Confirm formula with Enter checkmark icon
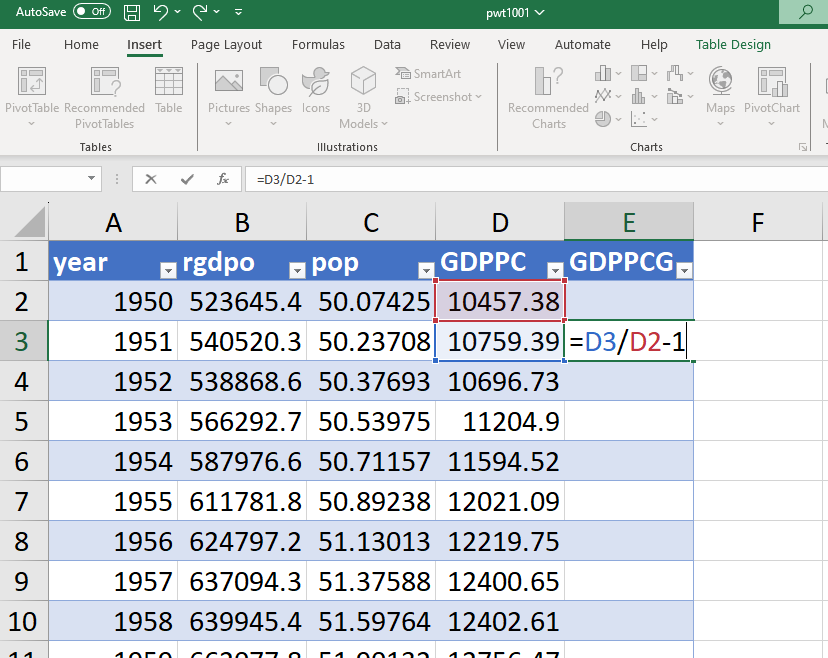The width and height of the screenshot is (828, 658). pyautogui.click(x=187, y=179)
